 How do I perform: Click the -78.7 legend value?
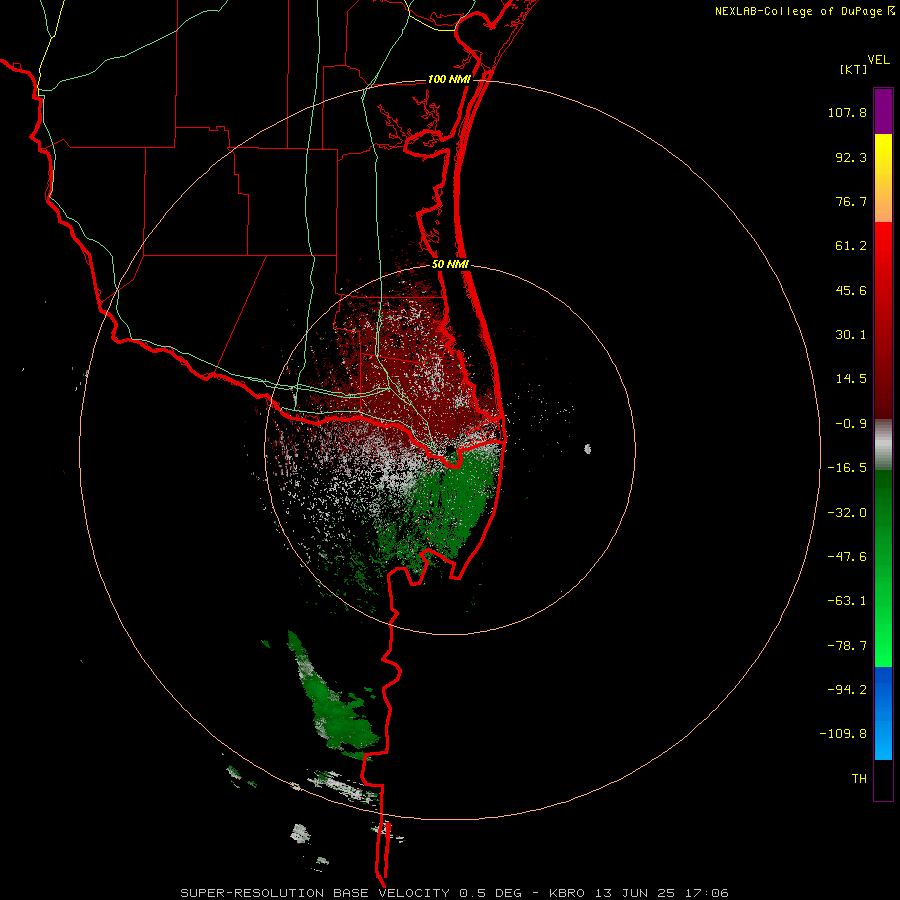(x=847, y=646)
